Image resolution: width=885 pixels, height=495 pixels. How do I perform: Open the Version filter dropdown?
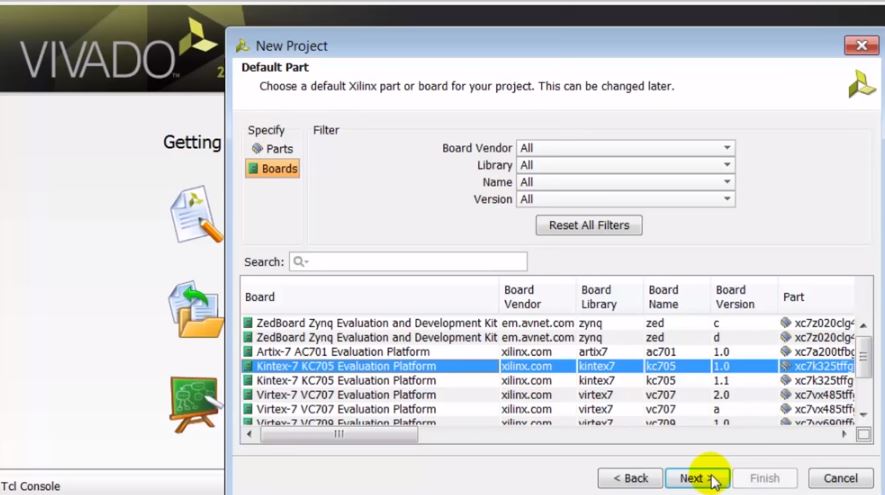[625, 199]
